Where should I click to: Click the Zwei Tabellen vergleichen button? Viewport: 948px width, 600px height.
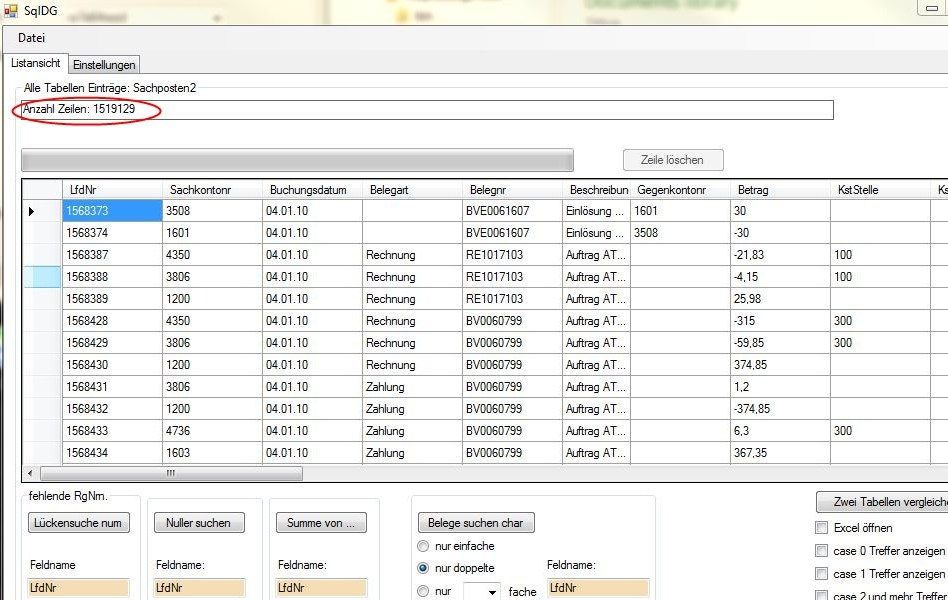click(x=882, y=502)
